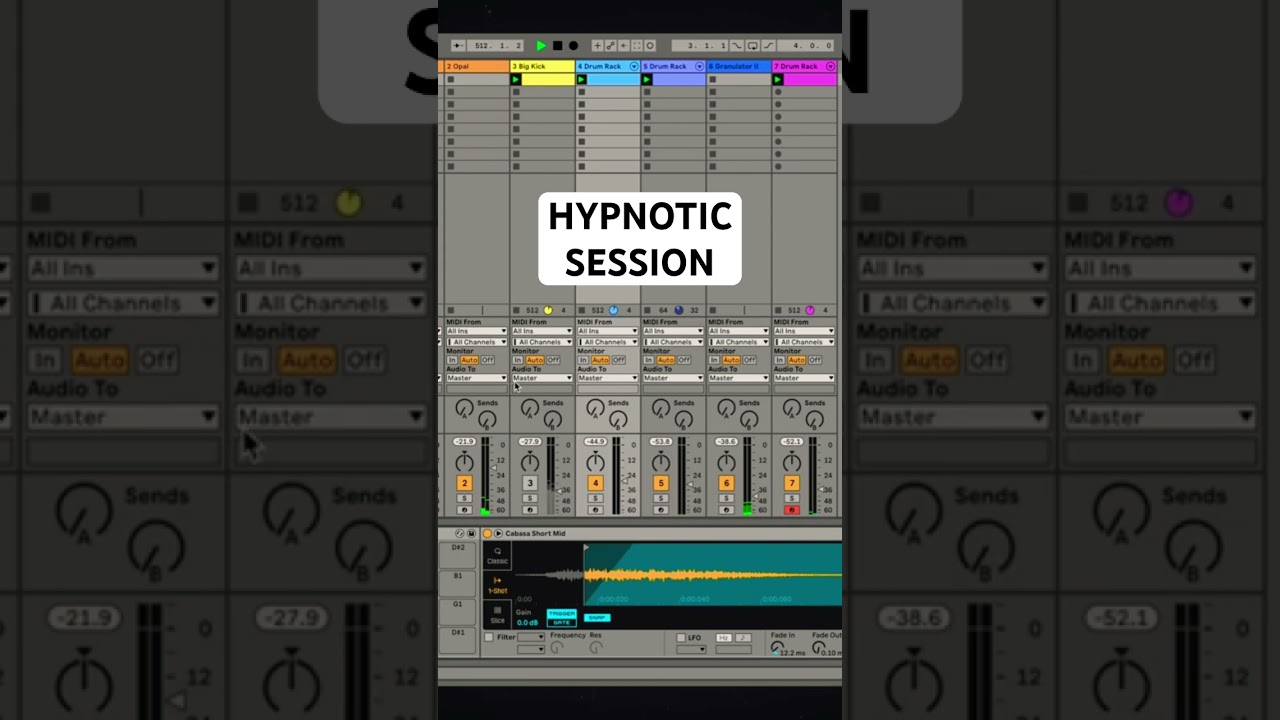Select the 3 Big Kick track header
1280x720 pixels.
[x=542, y=66]
